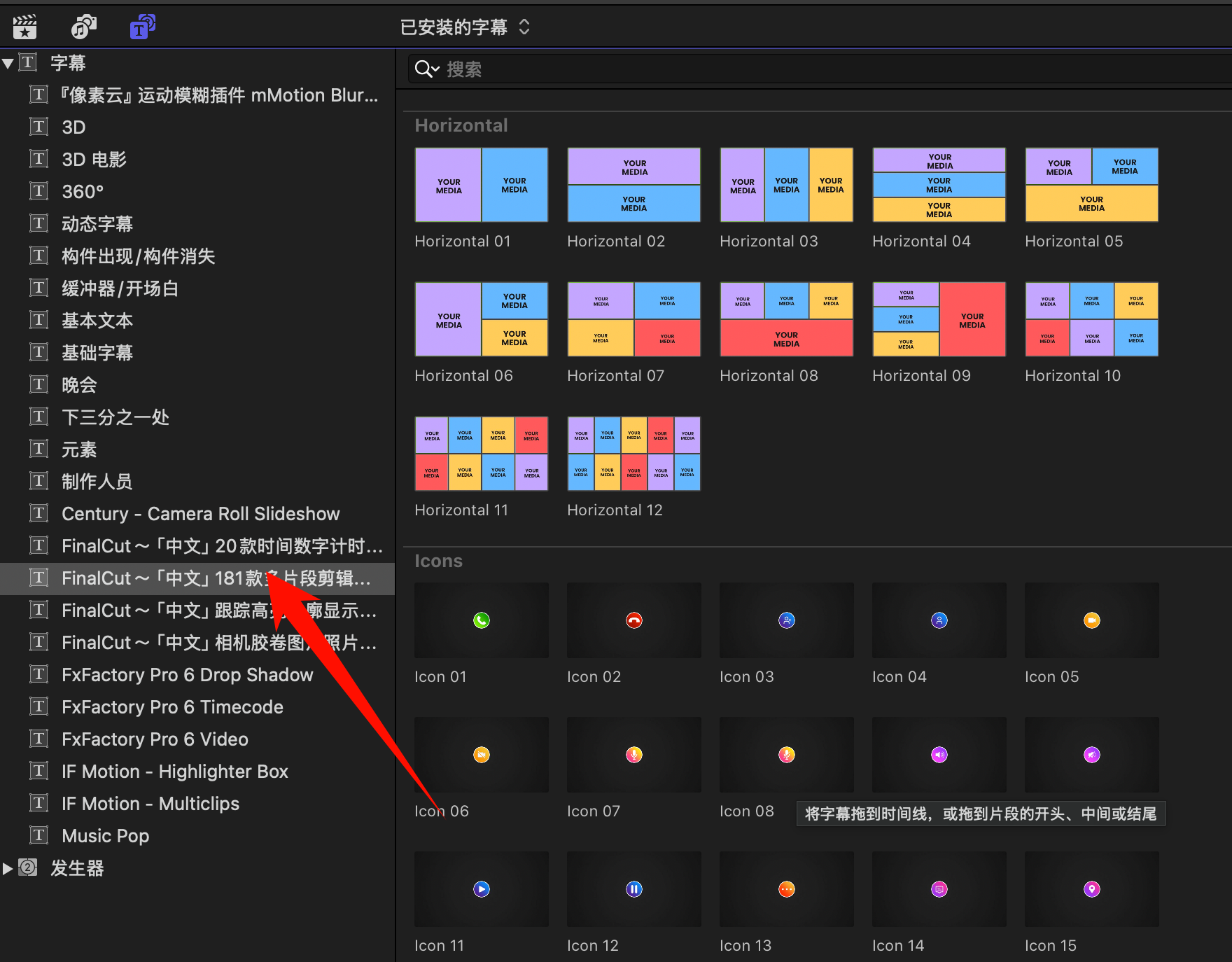
Task: Expand the 发生器 category triangle
Action: pyautogui.click(x=8, y=868)
